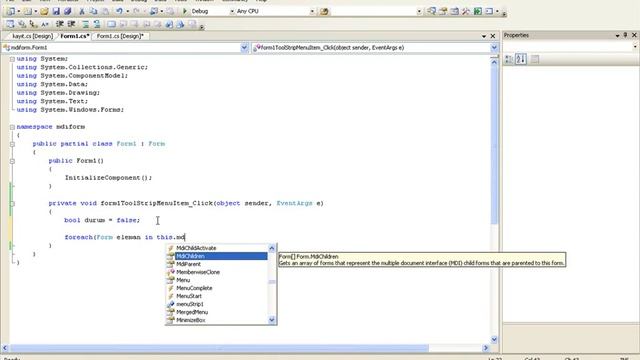Collapse the Form1() constructor outline
Viewport: 640px width, 360px height.
click(x=12, y=161)
